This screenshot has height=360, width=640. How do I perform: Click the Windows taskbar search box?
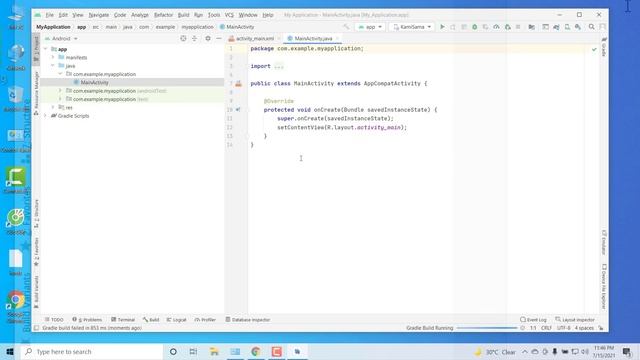pos(91,351)
